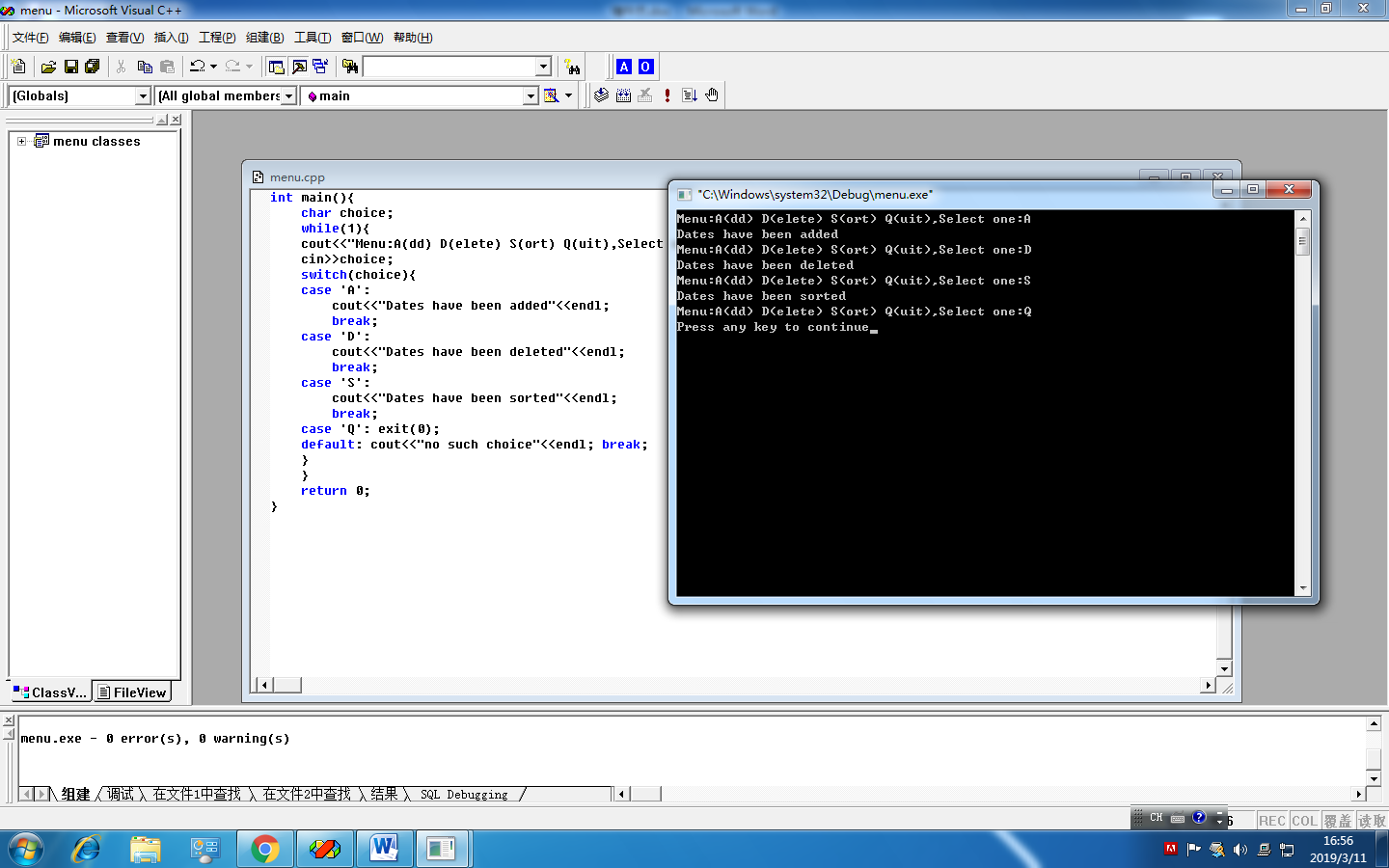This screenshot has width=1389, height=868.
Task: Click the hand breakpoint icon
Action: point(712,95)
